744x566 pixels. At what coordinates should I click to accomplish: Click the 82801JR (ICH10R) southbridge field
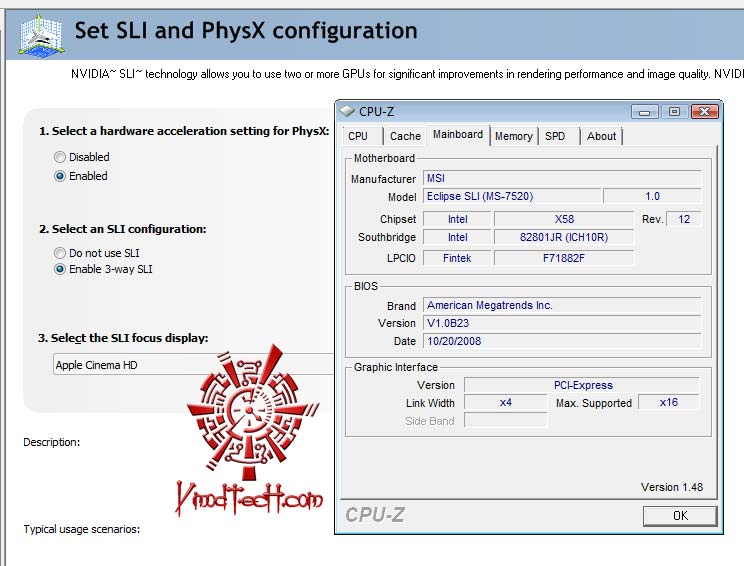click(564, 237)
